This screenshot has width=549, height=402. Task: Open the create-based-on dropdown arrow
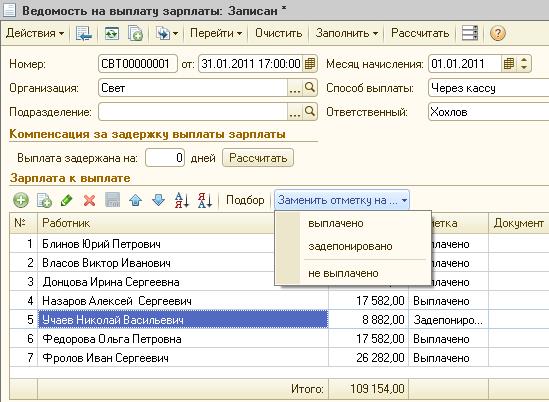click(x=175, y=34)
